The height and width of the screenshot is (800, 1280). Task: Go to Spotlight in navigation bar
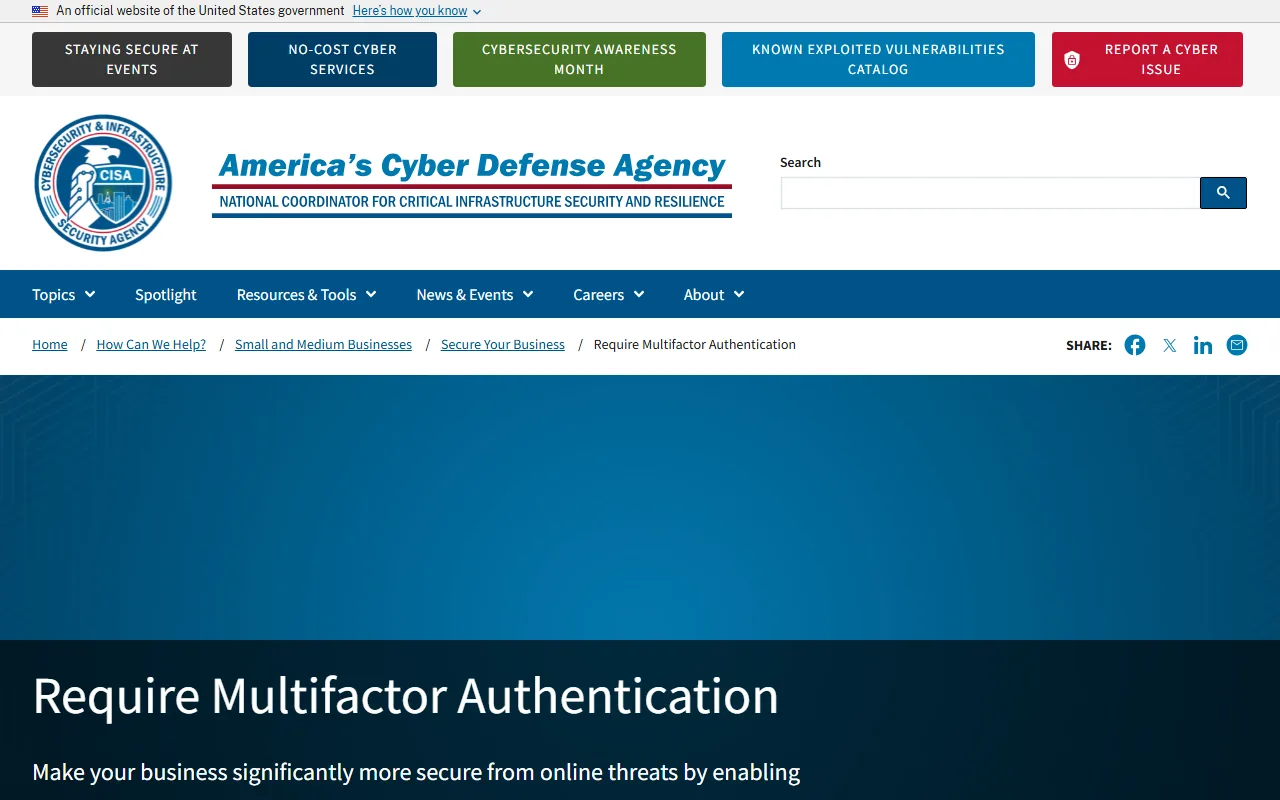[x=166, y=294]
